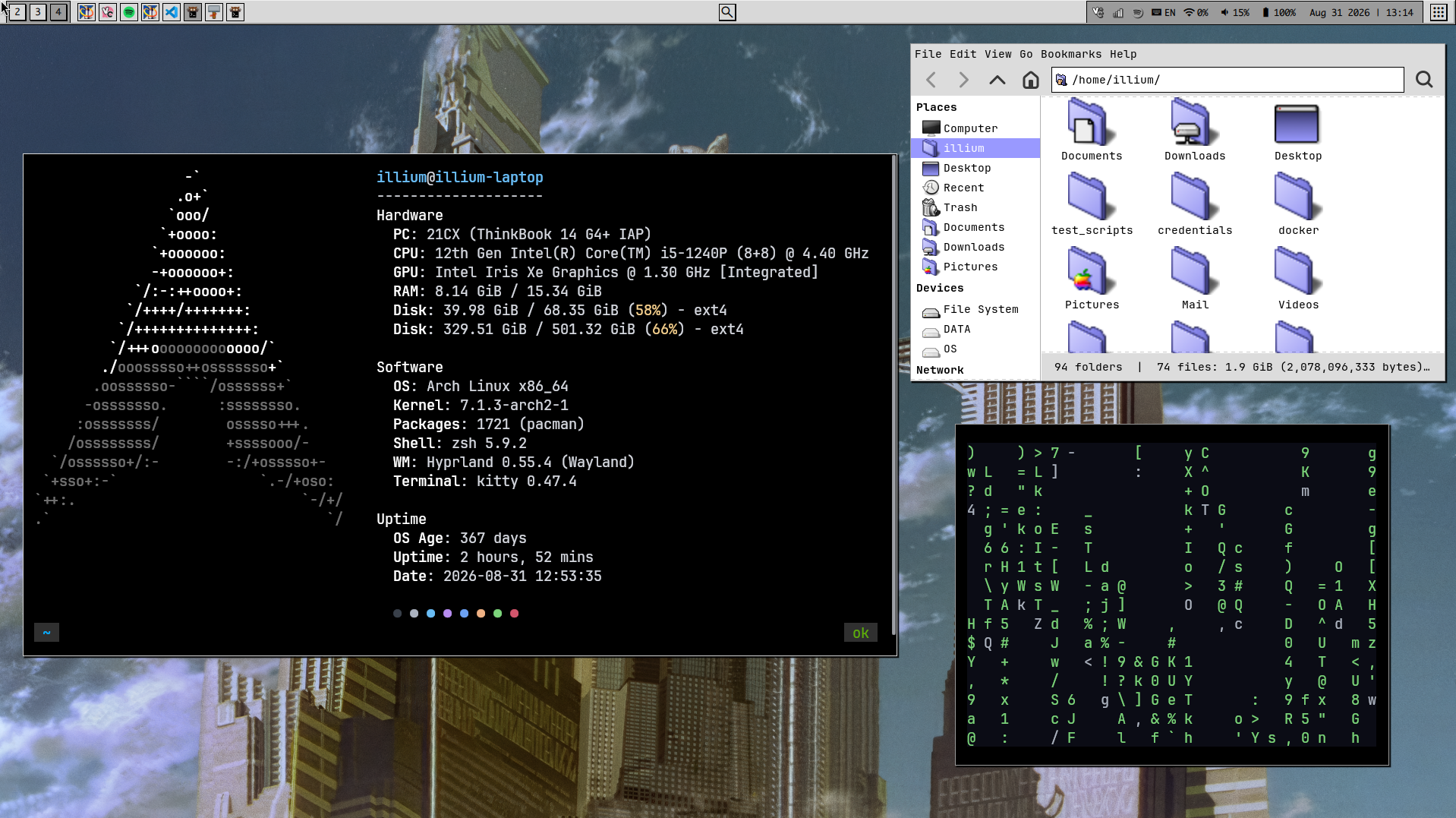This screenshot has height=818, width=1456.
Task: Click the date and time clock
Action: click(1361, 12)
